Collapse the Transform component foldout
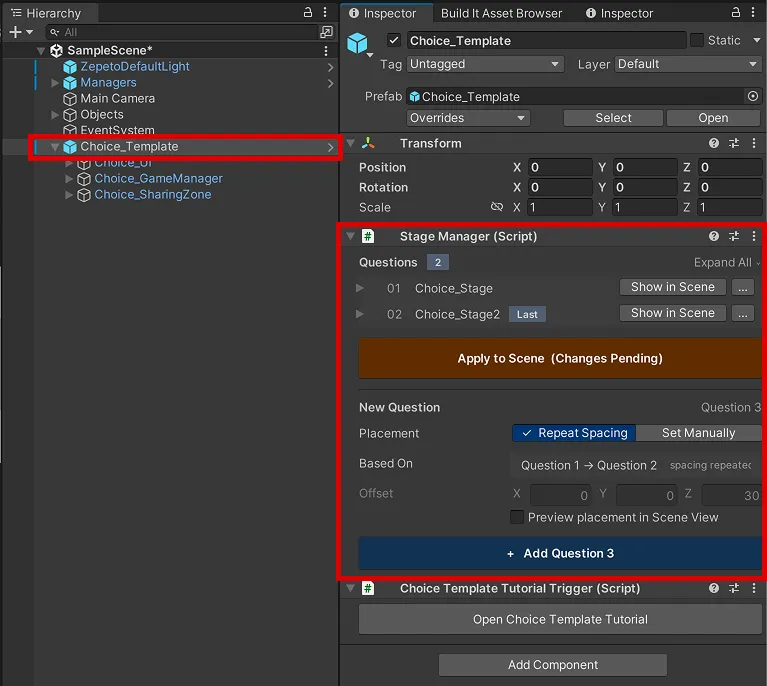The image size is (767, 686). point(351,143)
